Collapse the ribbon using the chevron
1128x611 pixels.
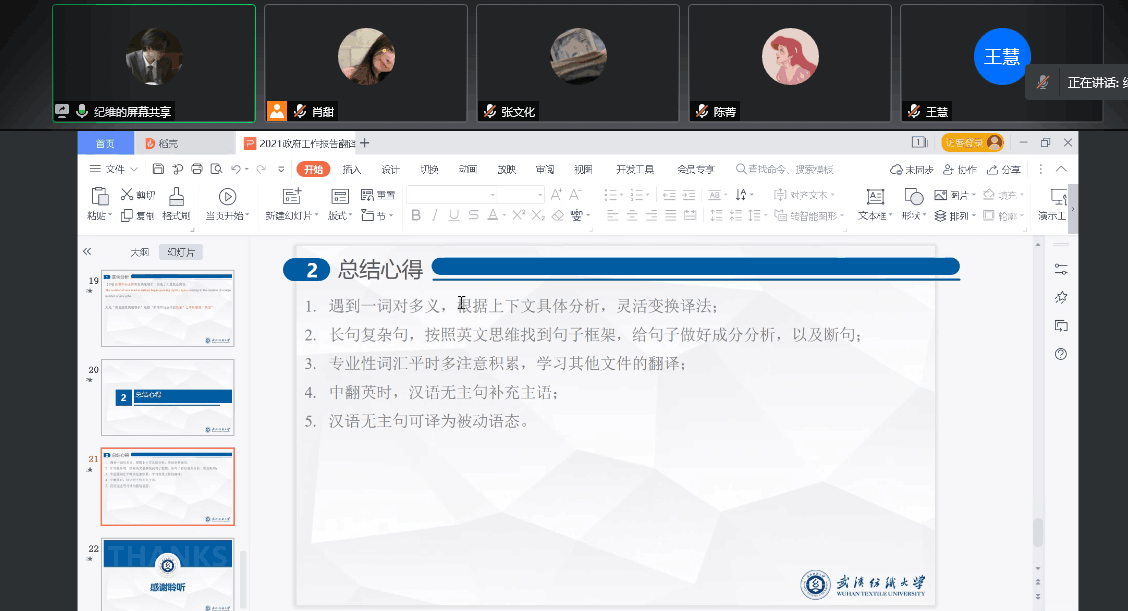click(1061, 169)
